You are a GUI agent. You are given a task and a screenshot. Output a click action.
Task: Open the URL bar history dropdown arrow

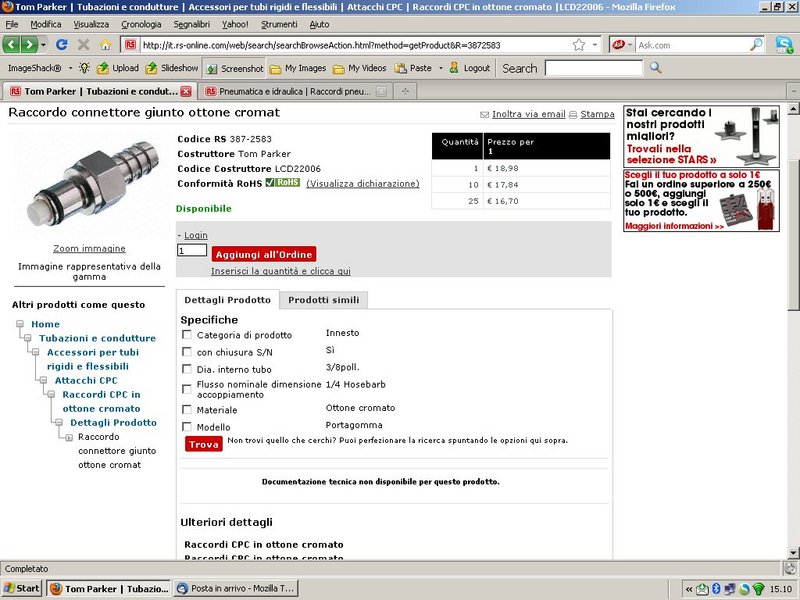click(595, 45)
